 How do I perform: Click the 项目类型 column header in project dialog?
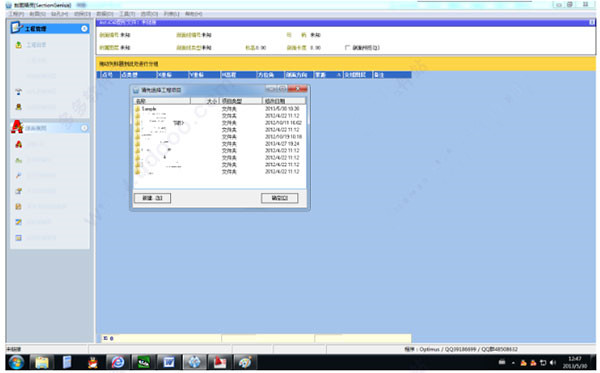click(x=241, y=101)
